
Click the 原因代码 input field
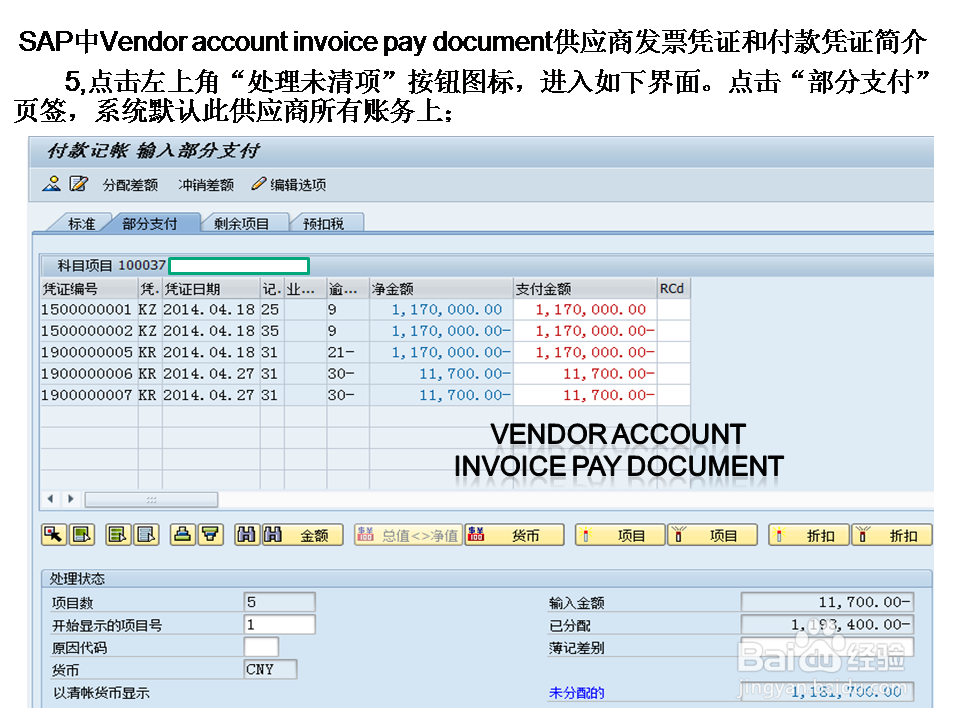click(x=261, y=647)
